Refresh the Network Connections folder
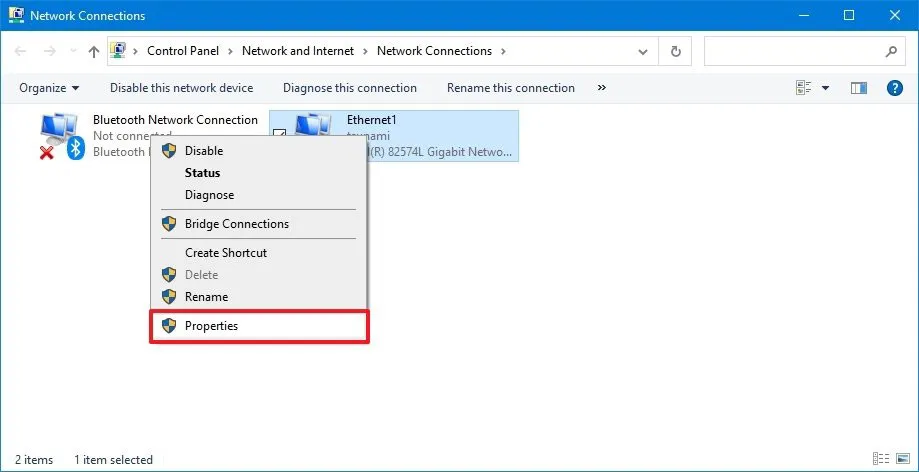The width and height of the screenshot is (919, 472). tap(676, 51)
